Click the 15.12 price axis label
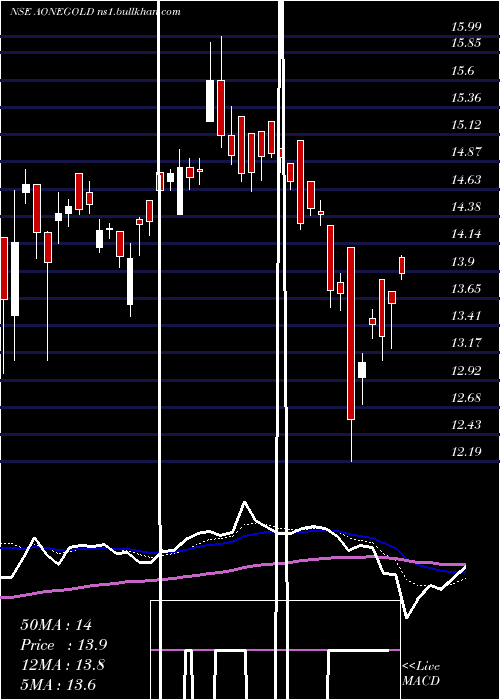 tap(466, 125)
